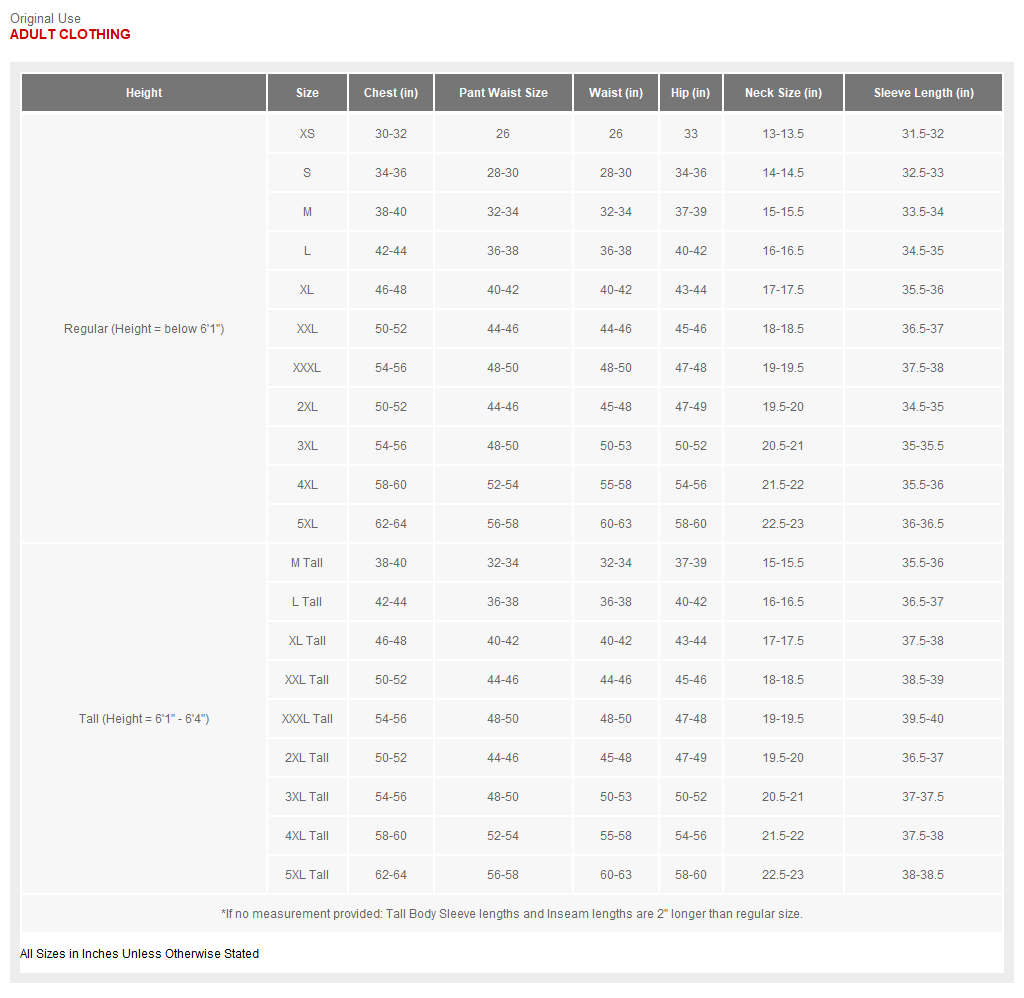Click the Tall (Height = 6'1" - 6'4") cell
Screen dimensions: 1024x998
pos(144,719)
